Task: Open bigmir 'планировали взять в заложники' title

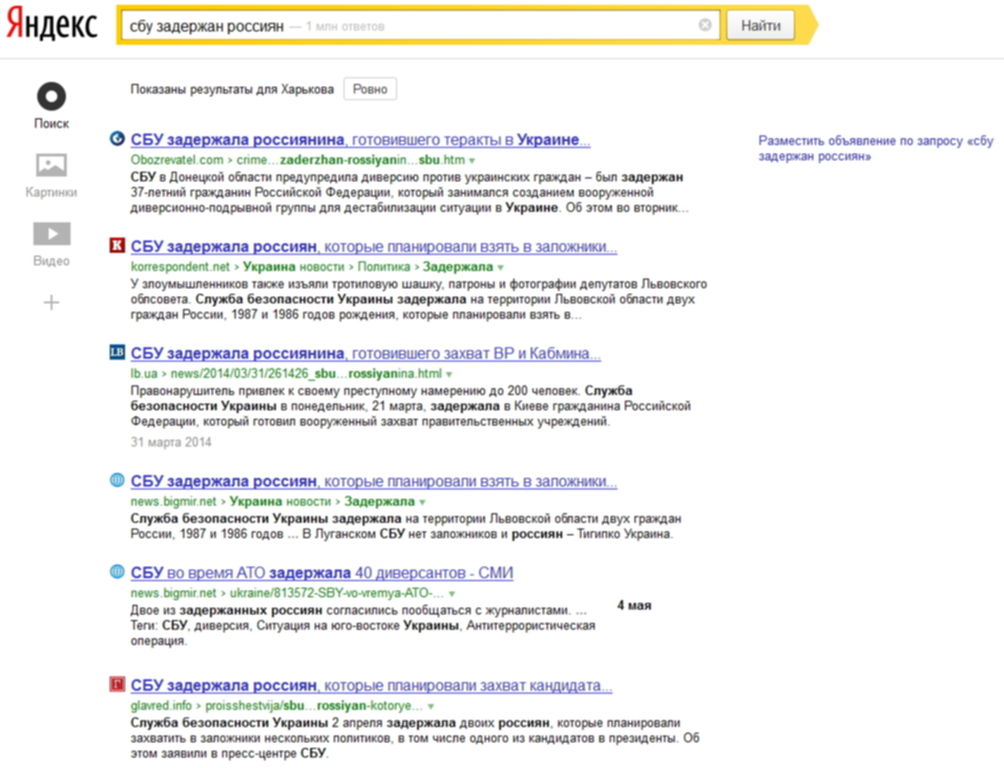Action: click(374, 481)
